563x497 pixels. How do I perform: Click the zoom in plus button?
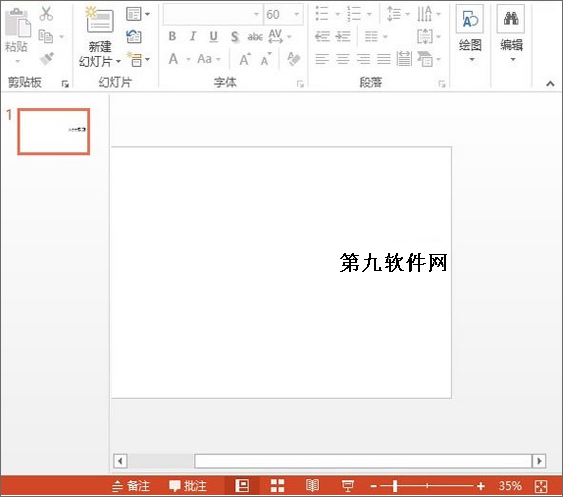tap(481, 486)
